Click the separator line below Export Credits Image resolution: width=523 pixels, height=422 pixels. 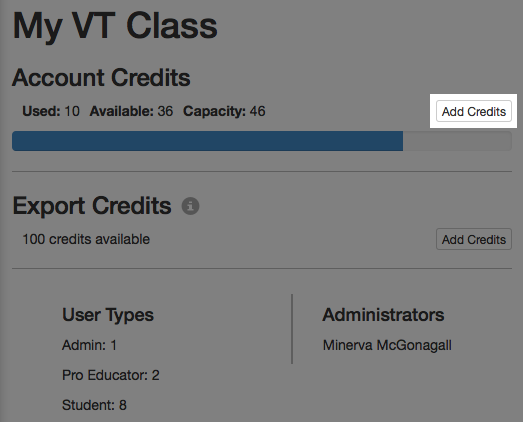(x=262, y=268)
